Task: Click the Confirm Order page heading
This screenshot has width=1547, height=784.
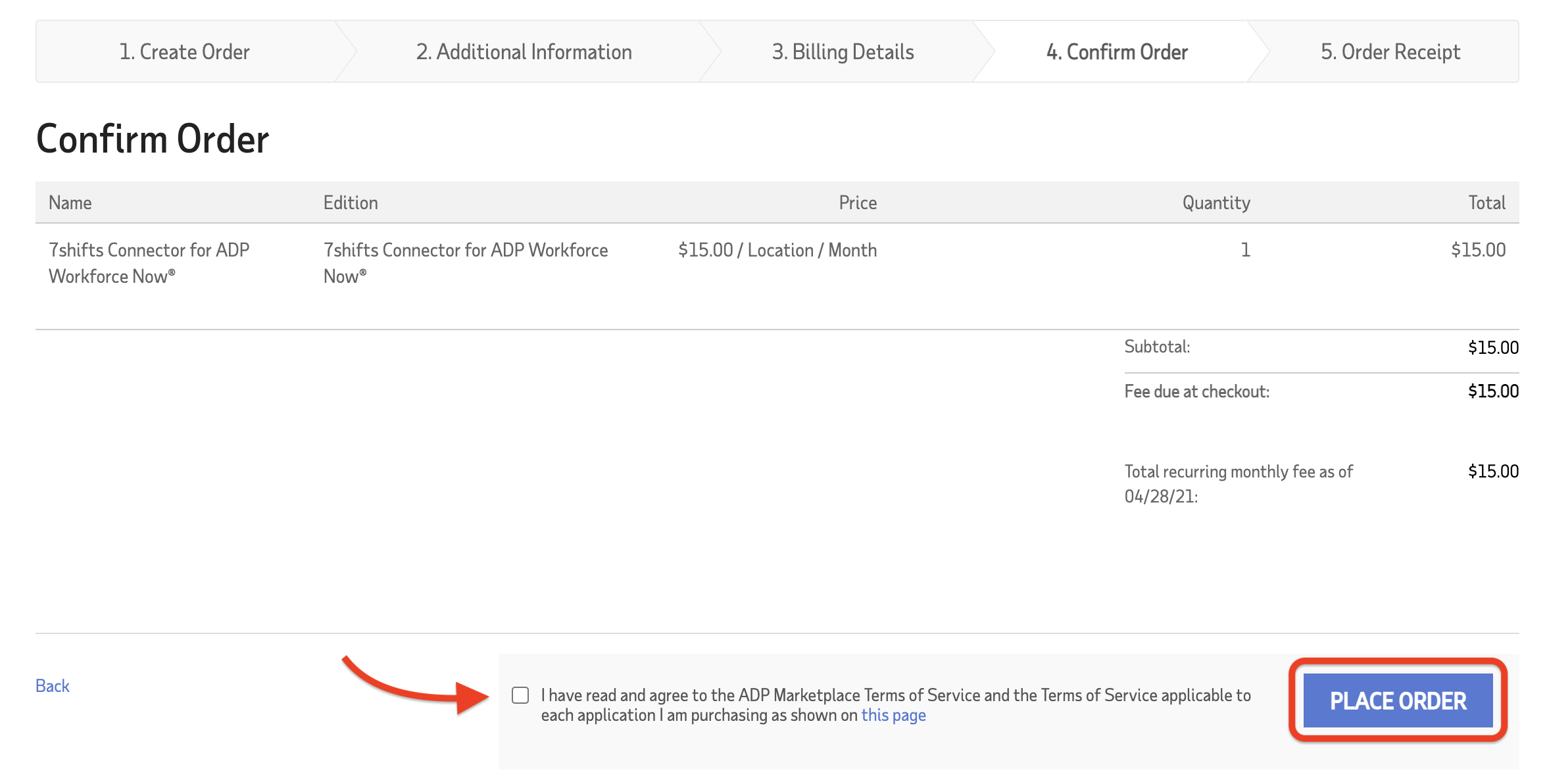Action: pos(153,138)
